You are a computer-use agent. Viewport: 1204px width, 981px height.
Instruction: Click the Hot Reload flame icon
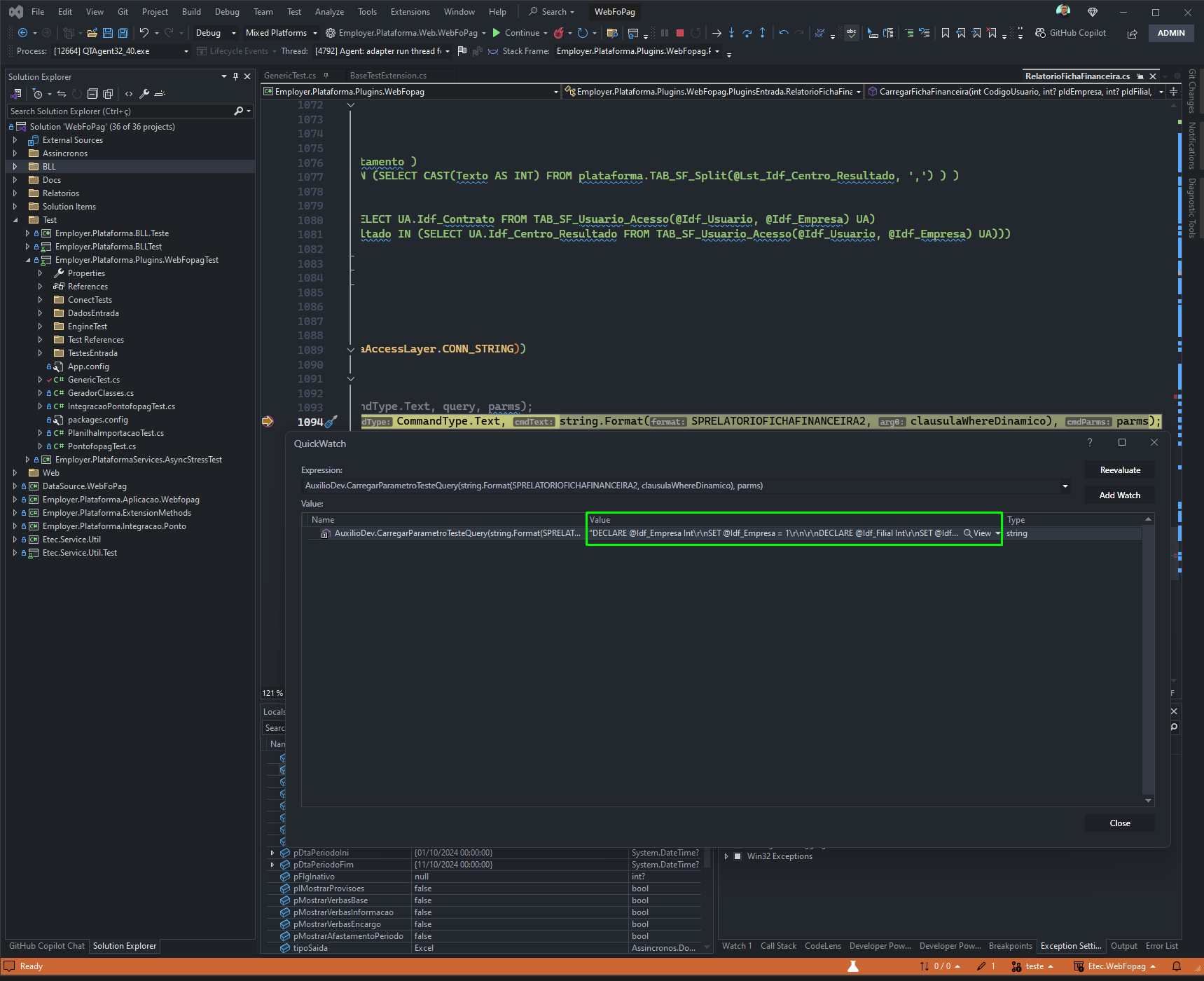(558, 33)
